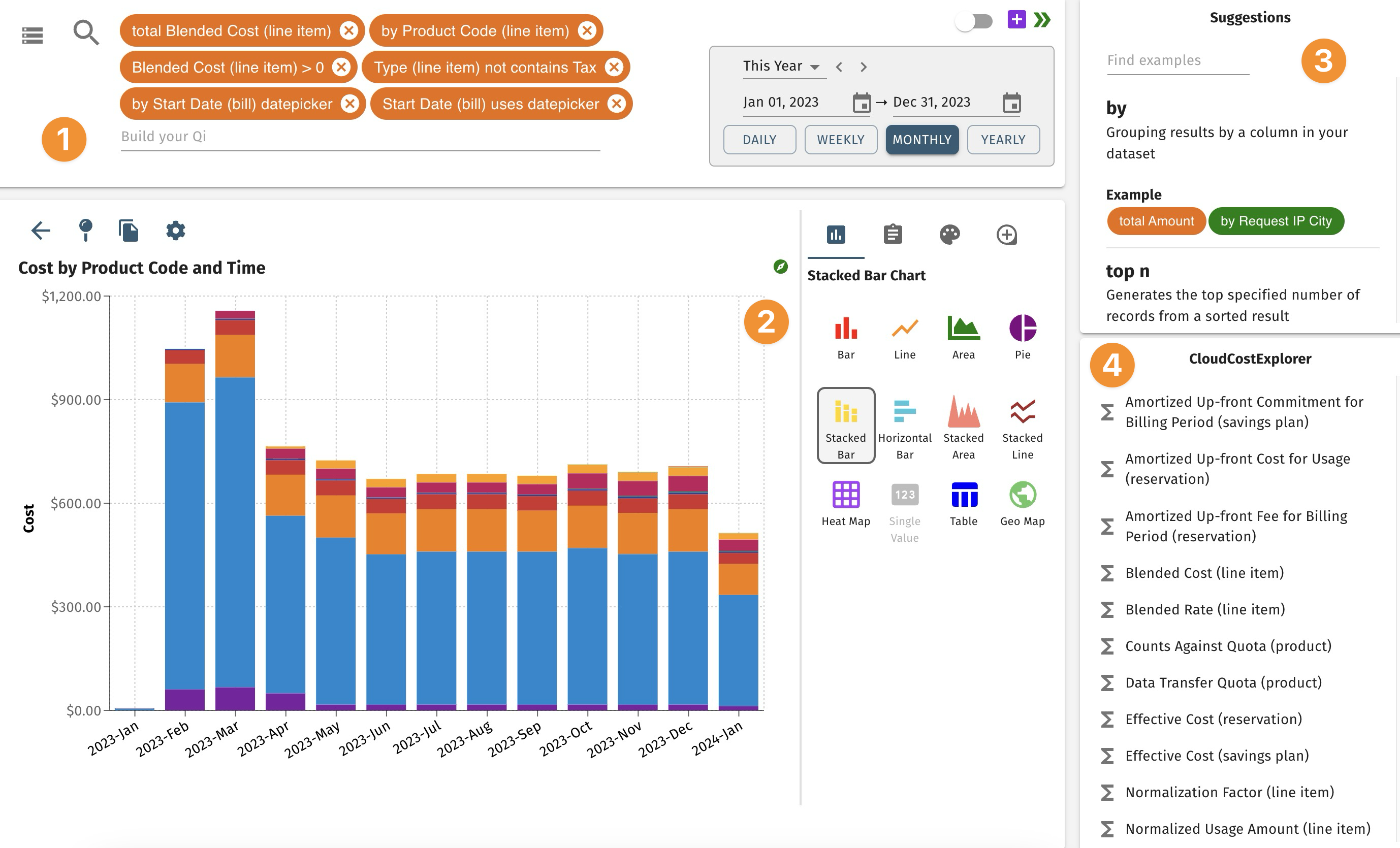This screenshot has width=1400, height=848.
Task: Click the back arrow icon
Action: pyautogui.click(x=40, y=231)
